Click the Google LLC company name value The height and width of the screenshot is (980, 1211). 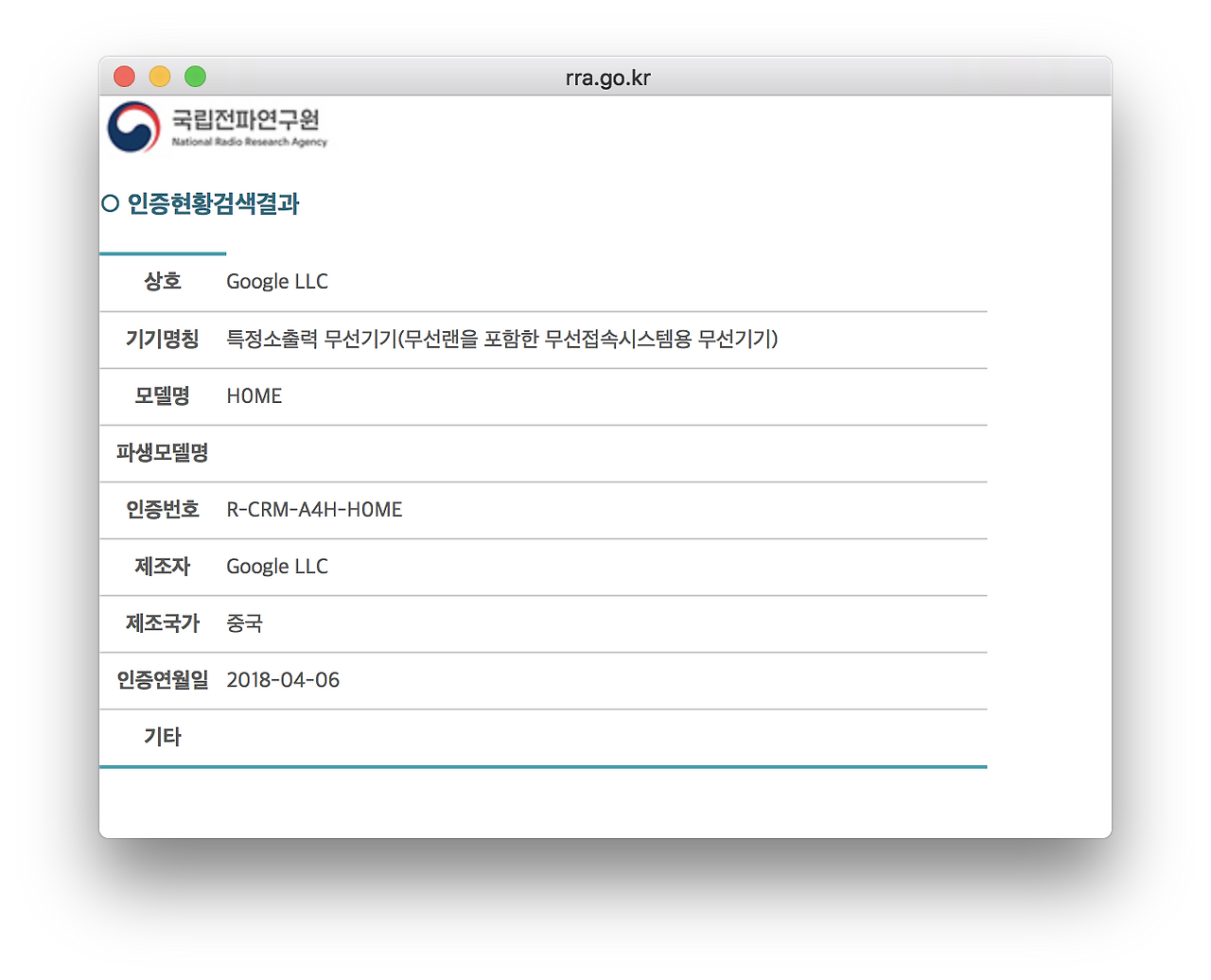[x=276, y=281]
